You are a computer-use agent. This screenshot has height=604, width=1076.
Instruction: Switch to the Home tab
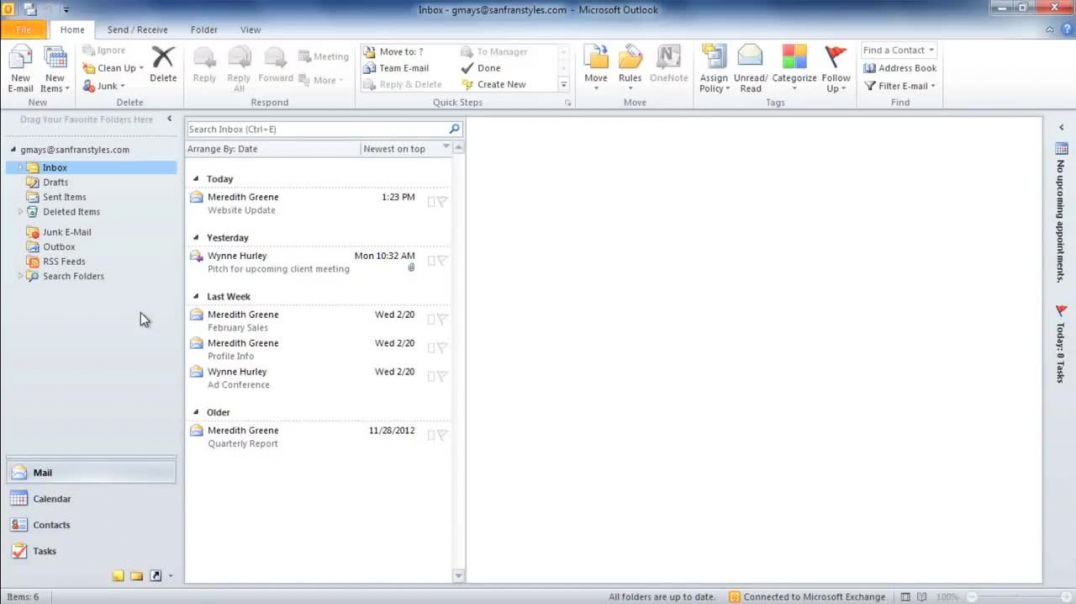[72, 30]
